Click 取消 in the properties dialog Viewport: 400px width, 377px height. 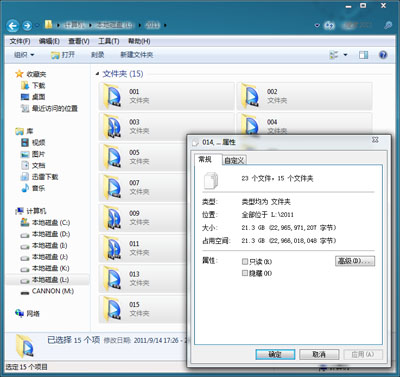click(319, 354)
